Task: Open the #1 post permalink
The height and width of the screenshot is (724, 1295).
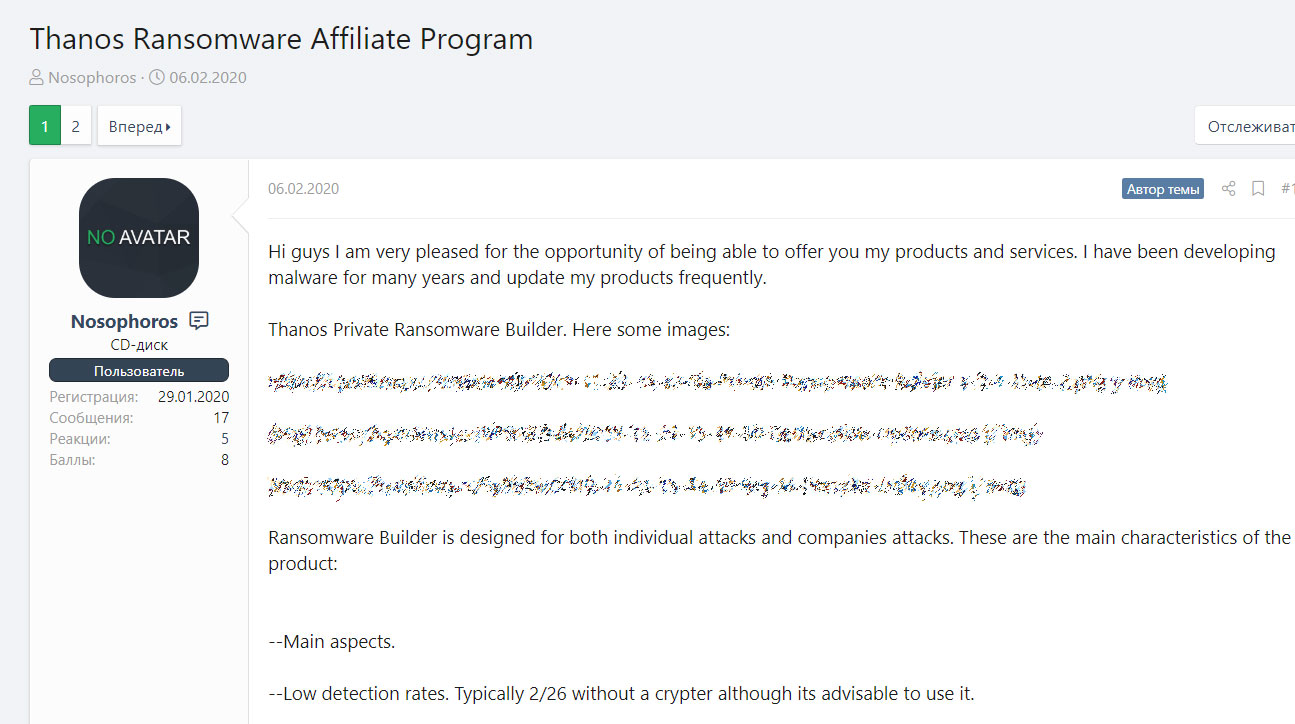Action: pos(1288,188)
